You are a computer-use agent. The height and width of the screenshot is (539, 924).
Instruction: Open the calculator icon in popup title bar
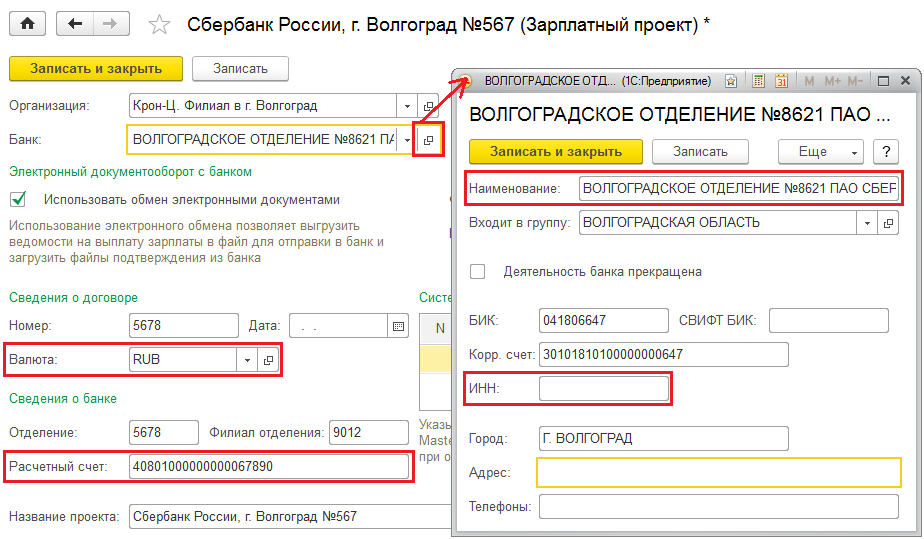click(758, 81)
